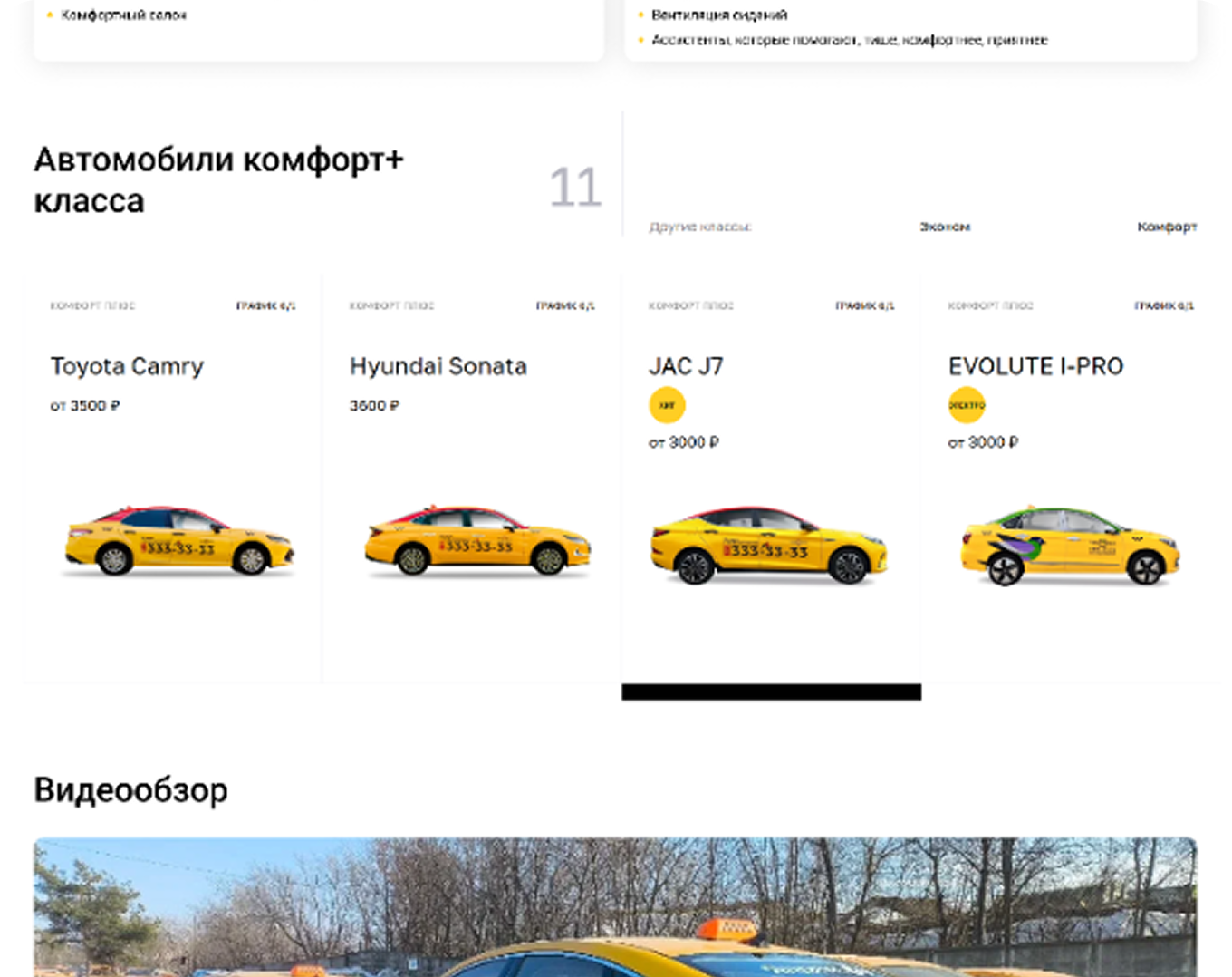Click the EVOLUTE I-PRO price 'от 3000 ₽'

[x=983, y=442]
